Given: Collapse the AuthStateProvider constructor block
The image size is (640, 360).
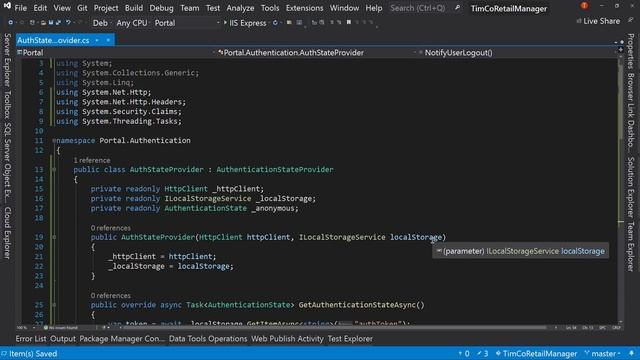Looking at the screenshot, I should 53,237.
